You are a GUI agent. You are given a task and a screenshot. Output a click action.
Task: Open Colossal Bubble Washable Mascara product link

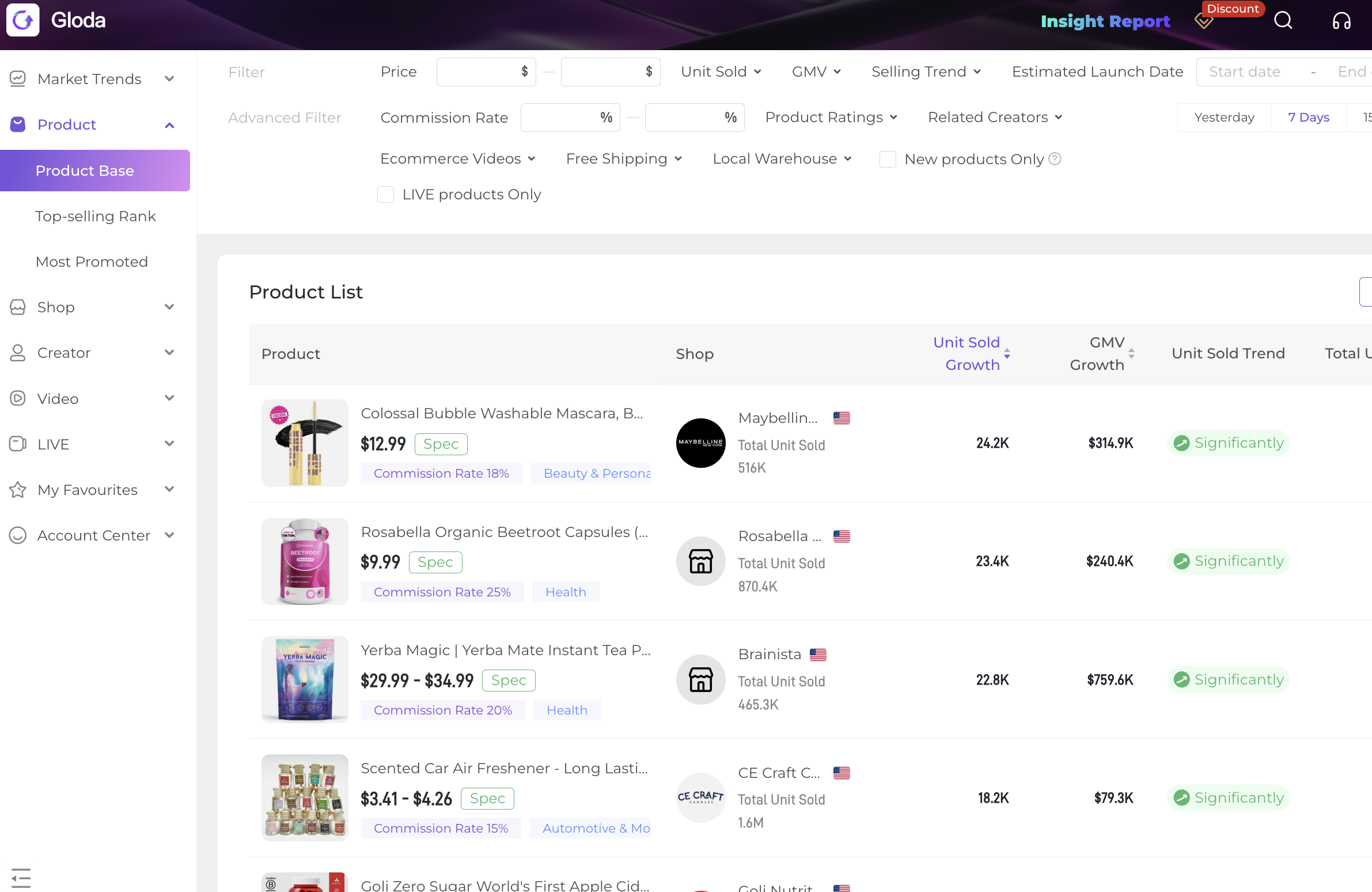coord(502,413)
